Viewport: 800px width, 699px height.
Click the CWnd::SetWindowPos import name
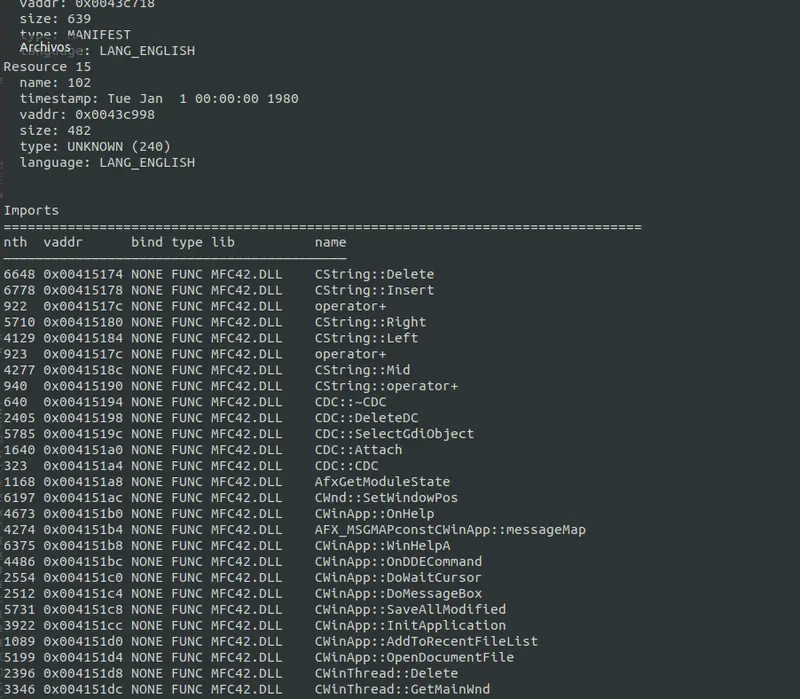(386, 498)
